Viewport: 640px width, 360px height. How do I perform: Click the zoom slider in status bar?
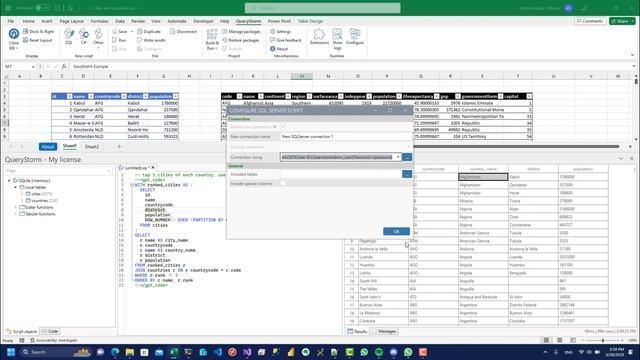pos(603,340)
